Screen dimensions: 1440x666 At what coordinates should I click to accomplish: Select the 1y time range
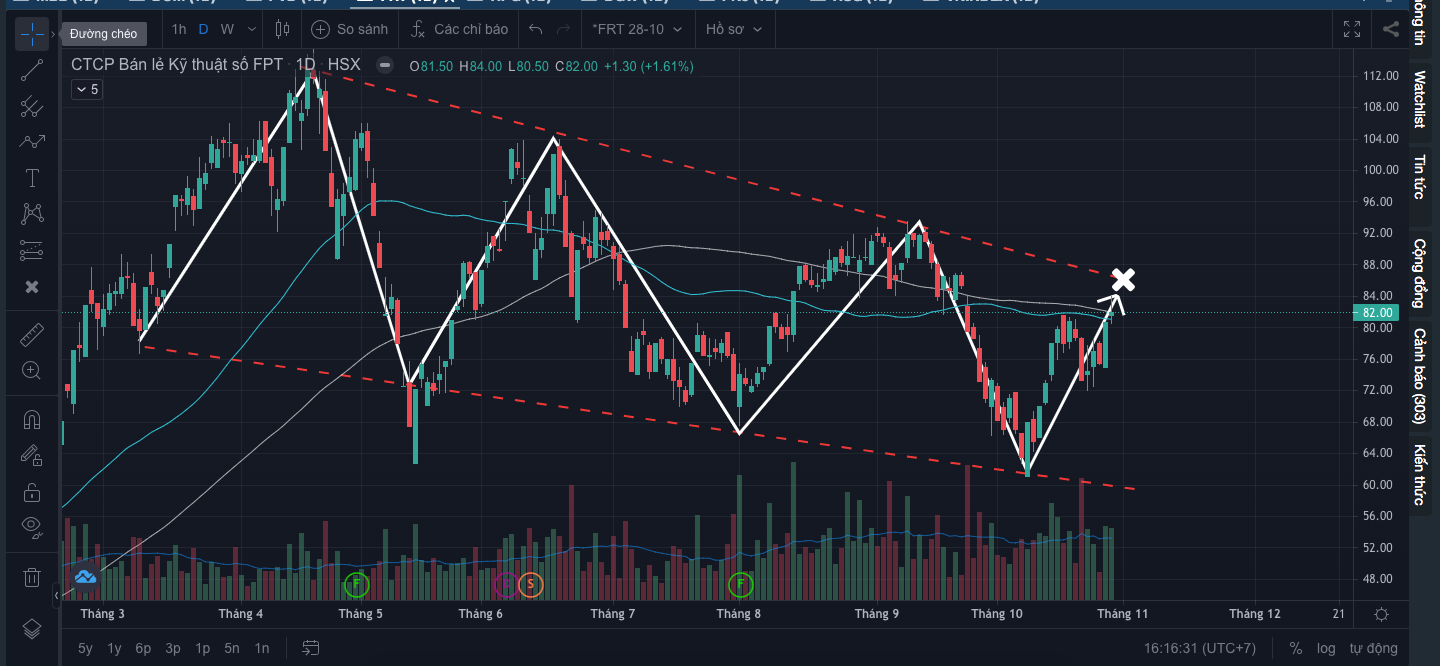click(x=114, y=648)
